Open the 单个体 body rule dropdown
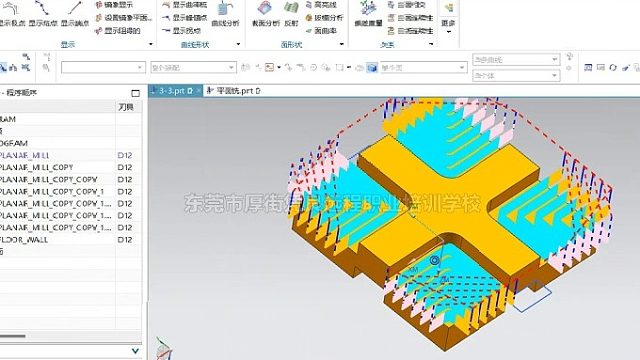Image resolution: width=640 pixels, height=360 pixels. tap(516, 76)
